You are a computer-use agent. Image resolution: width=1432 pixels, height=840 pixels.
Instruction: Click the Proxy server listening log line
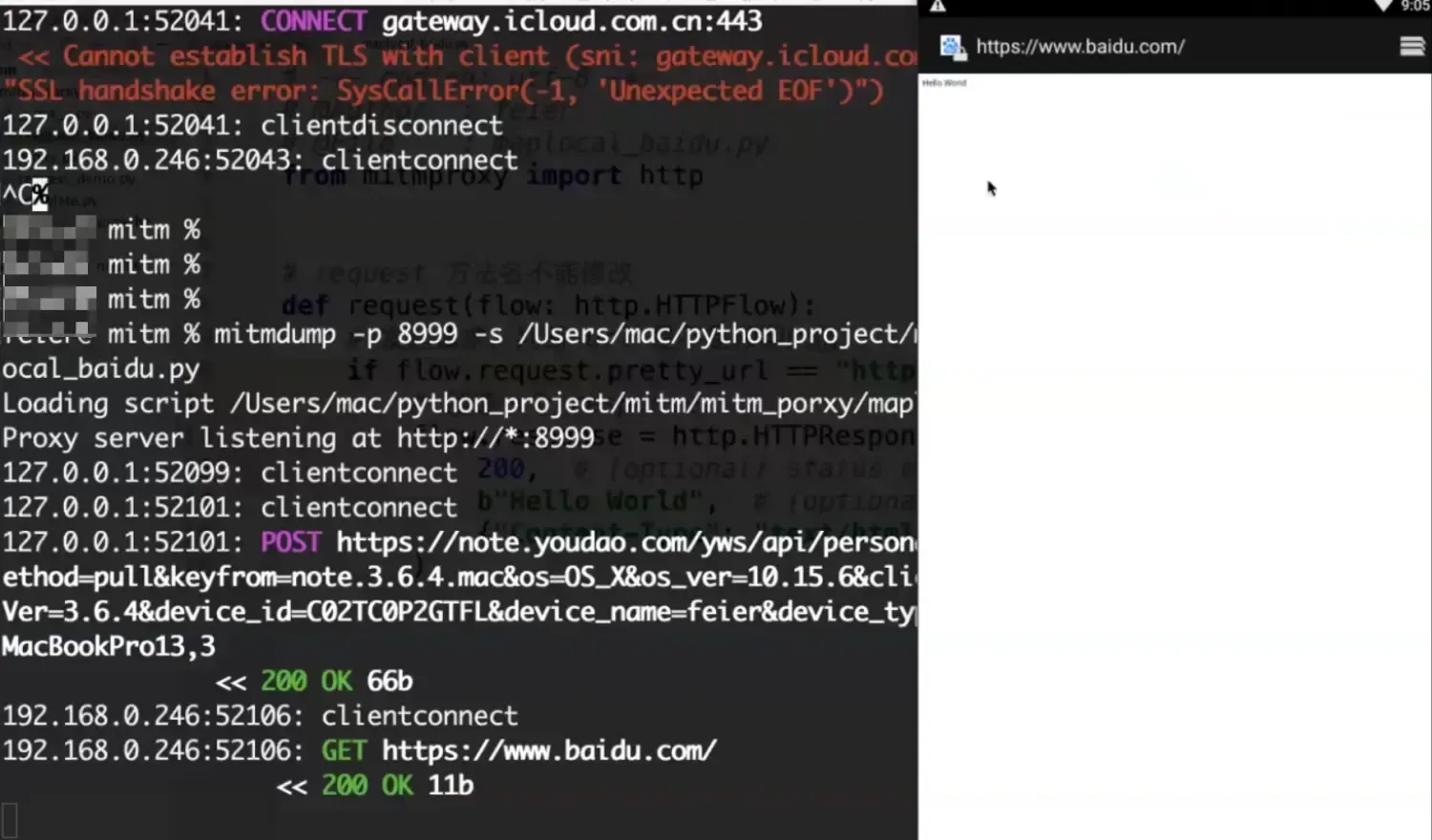pos(298,438)
